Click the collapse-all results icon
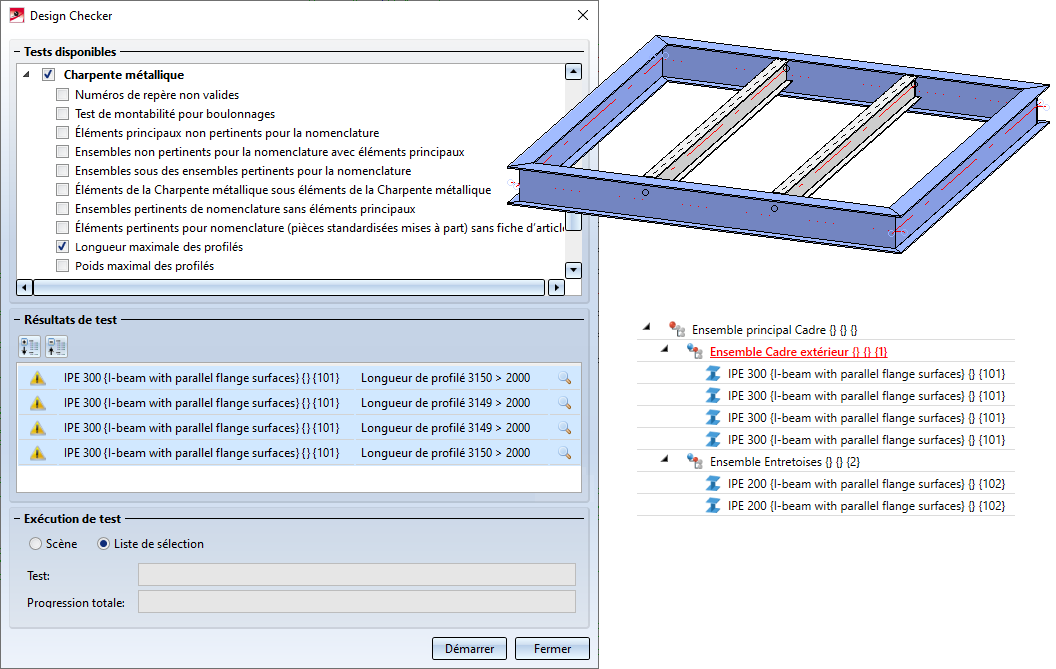Image resolution: width=1056 pixels, height=669 pixels. tap(57, 347)
